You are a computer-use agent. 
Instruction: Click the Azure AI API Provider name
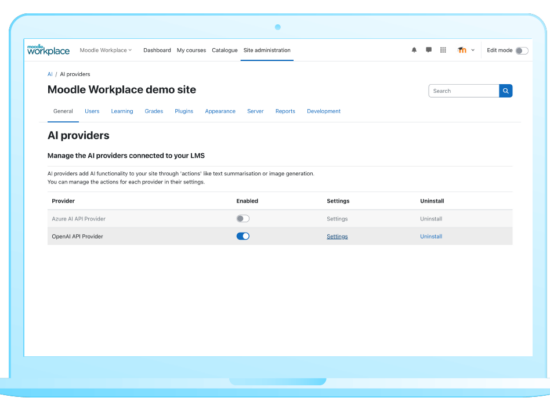pyautogui.click(x=79, y=219)
